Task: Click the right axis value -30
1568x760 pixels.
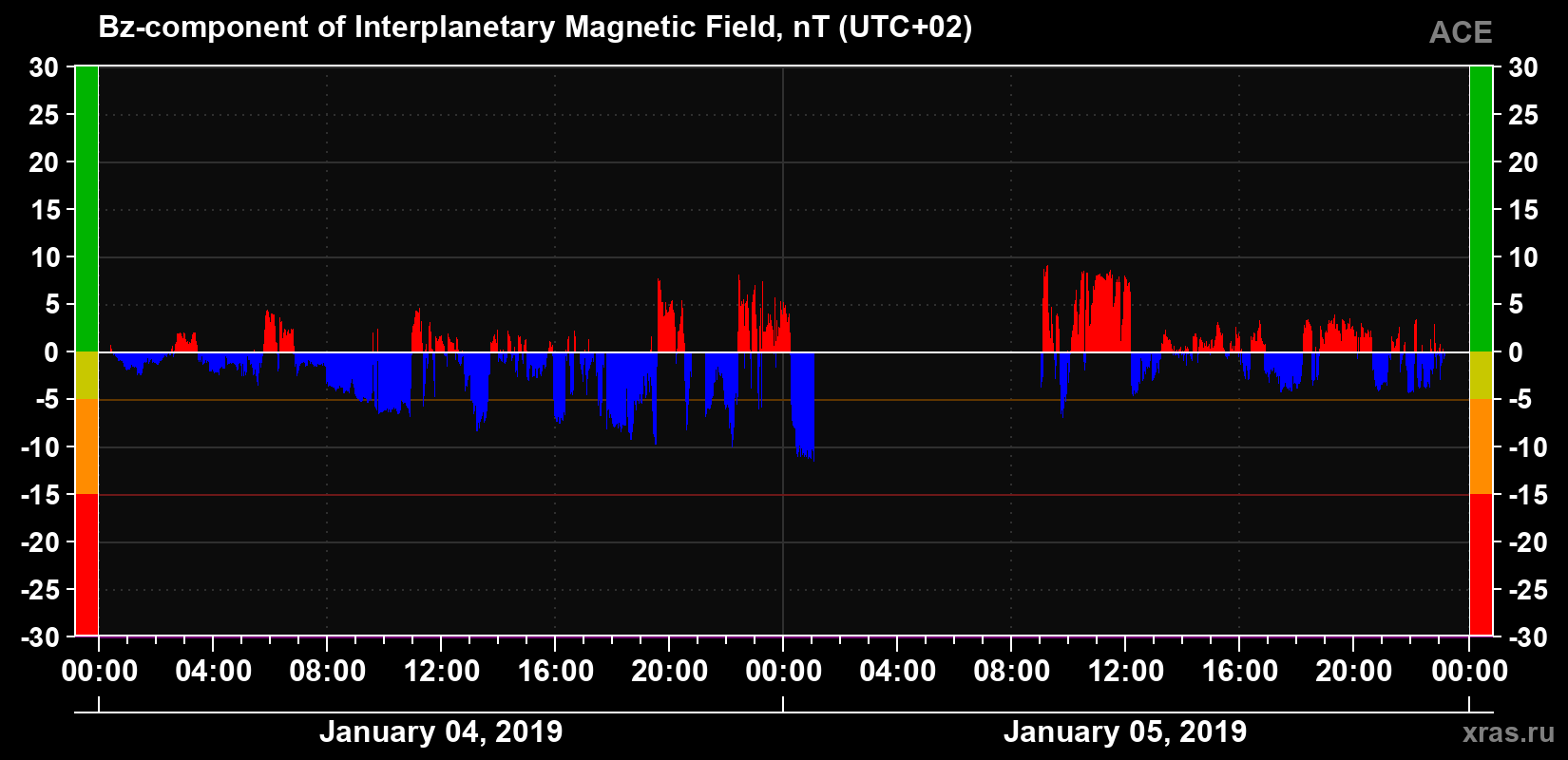Action: [1528, 637]
